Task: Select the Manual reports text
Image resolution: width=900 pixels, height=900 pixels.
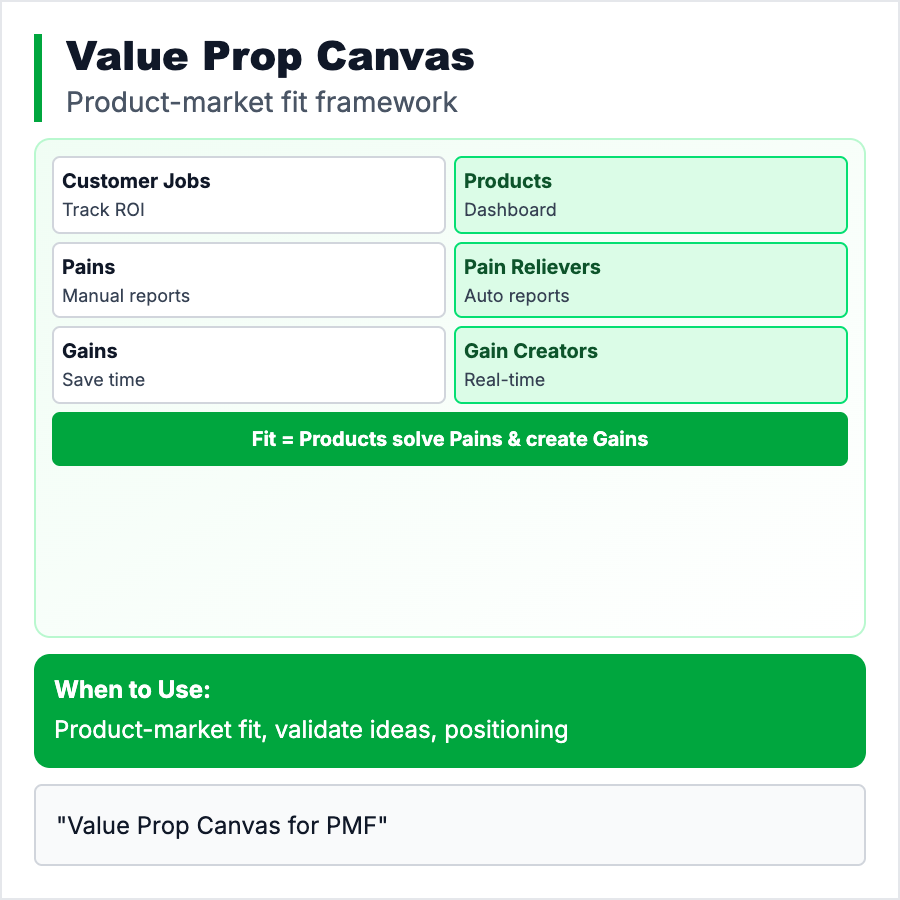Action: tap(126, 296)
